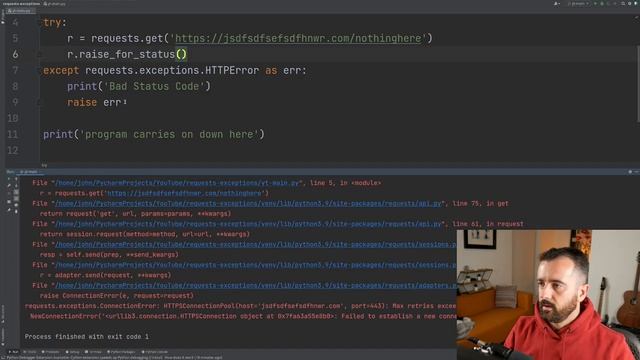Open Run panel options gear icon
Viewport: 640px width, 360px height.
click(630, 172)
